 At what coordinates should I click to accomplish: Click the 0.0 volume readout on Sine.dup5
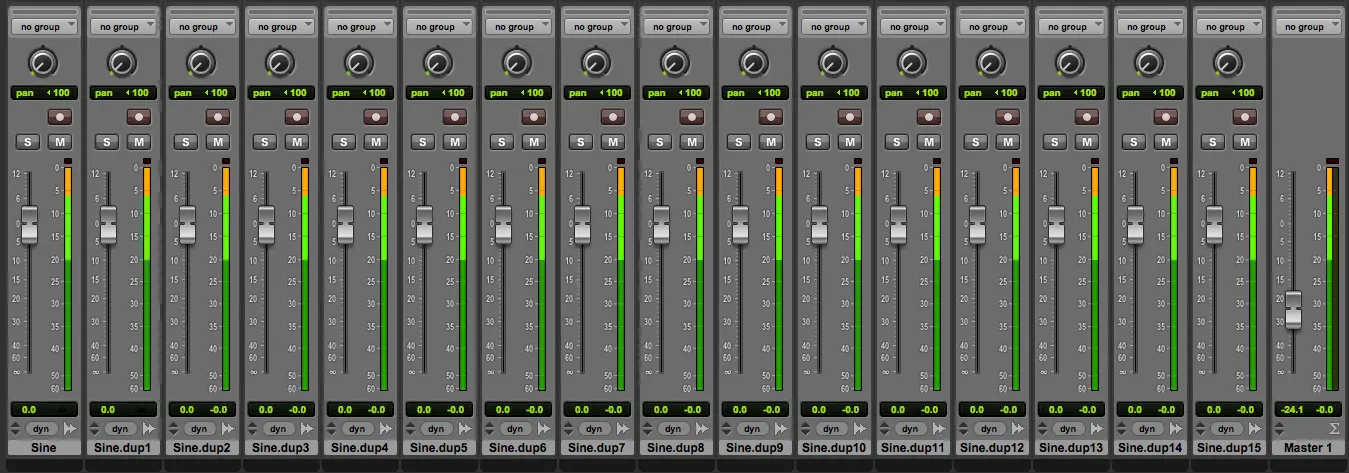coord(424,409)
